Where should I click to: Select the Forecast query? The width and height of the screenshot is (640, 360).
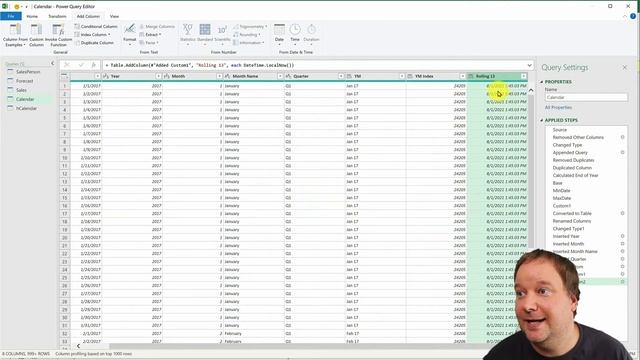click(24, 81)
